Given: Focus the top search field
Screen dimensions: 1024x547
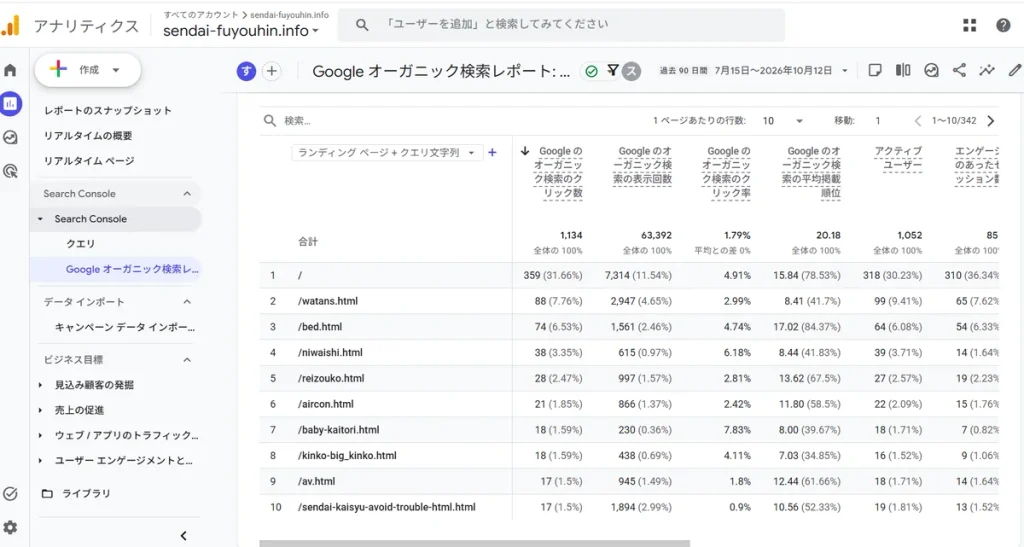Looking at the screenshot, I should pyautogui.click(x=562, y=25).
